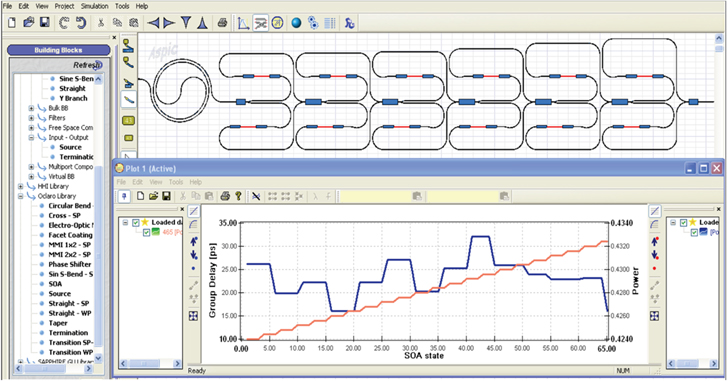Toggle the blue curve checkbox in the right plot tree
Viewport: 727px width, 381px height.
tap(695, 232)
